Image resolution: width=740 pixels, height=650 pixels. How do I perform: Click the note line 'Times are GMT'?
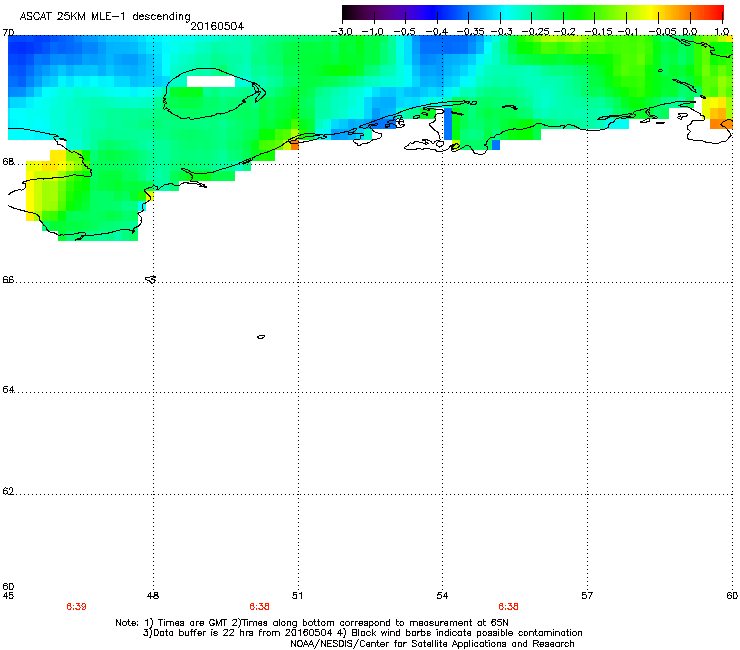coord(193,623)
